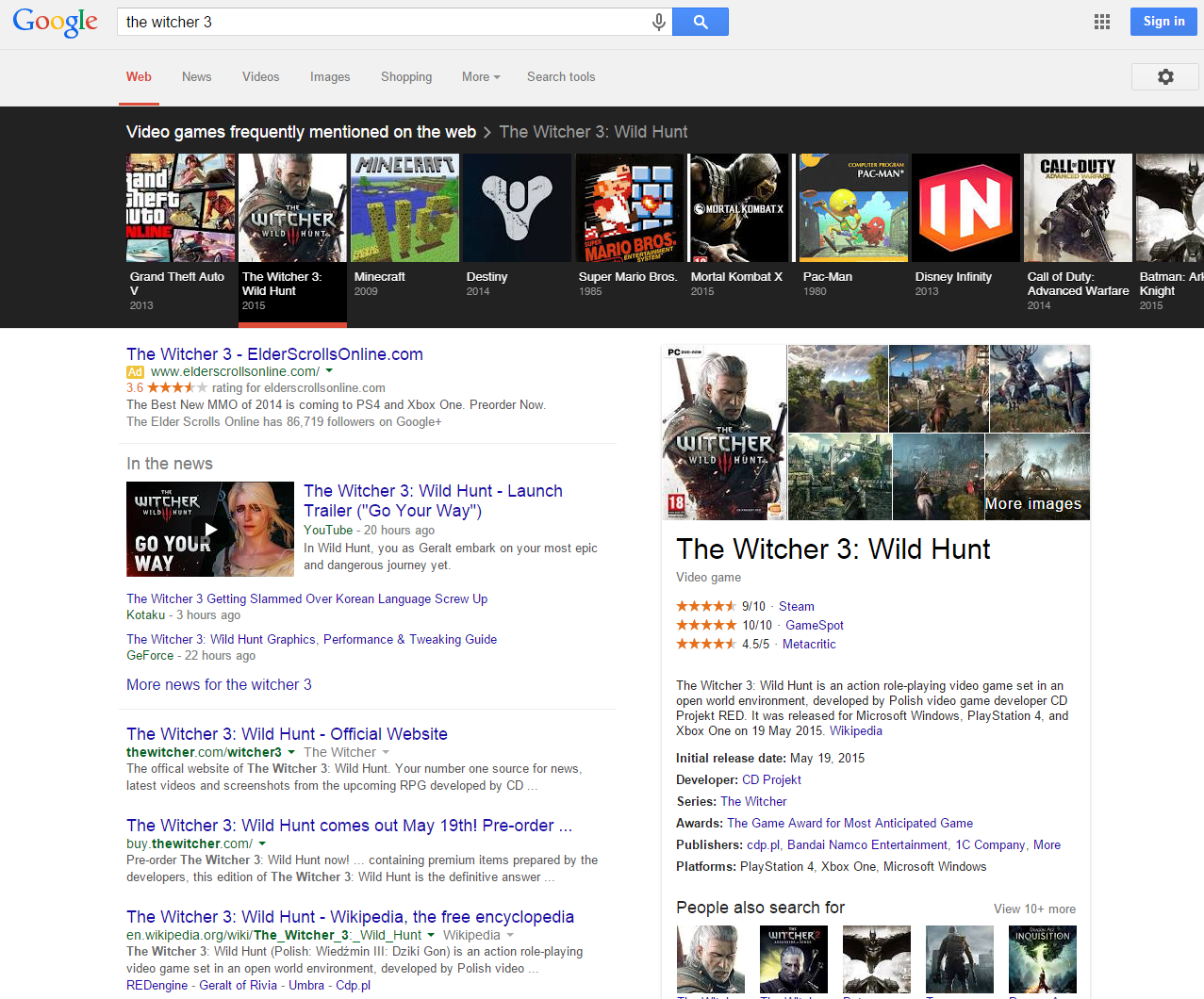Play the Go Your Way trailer thumbnail
The height and width of the screenshot is (999, 1204).
(210, 529)
